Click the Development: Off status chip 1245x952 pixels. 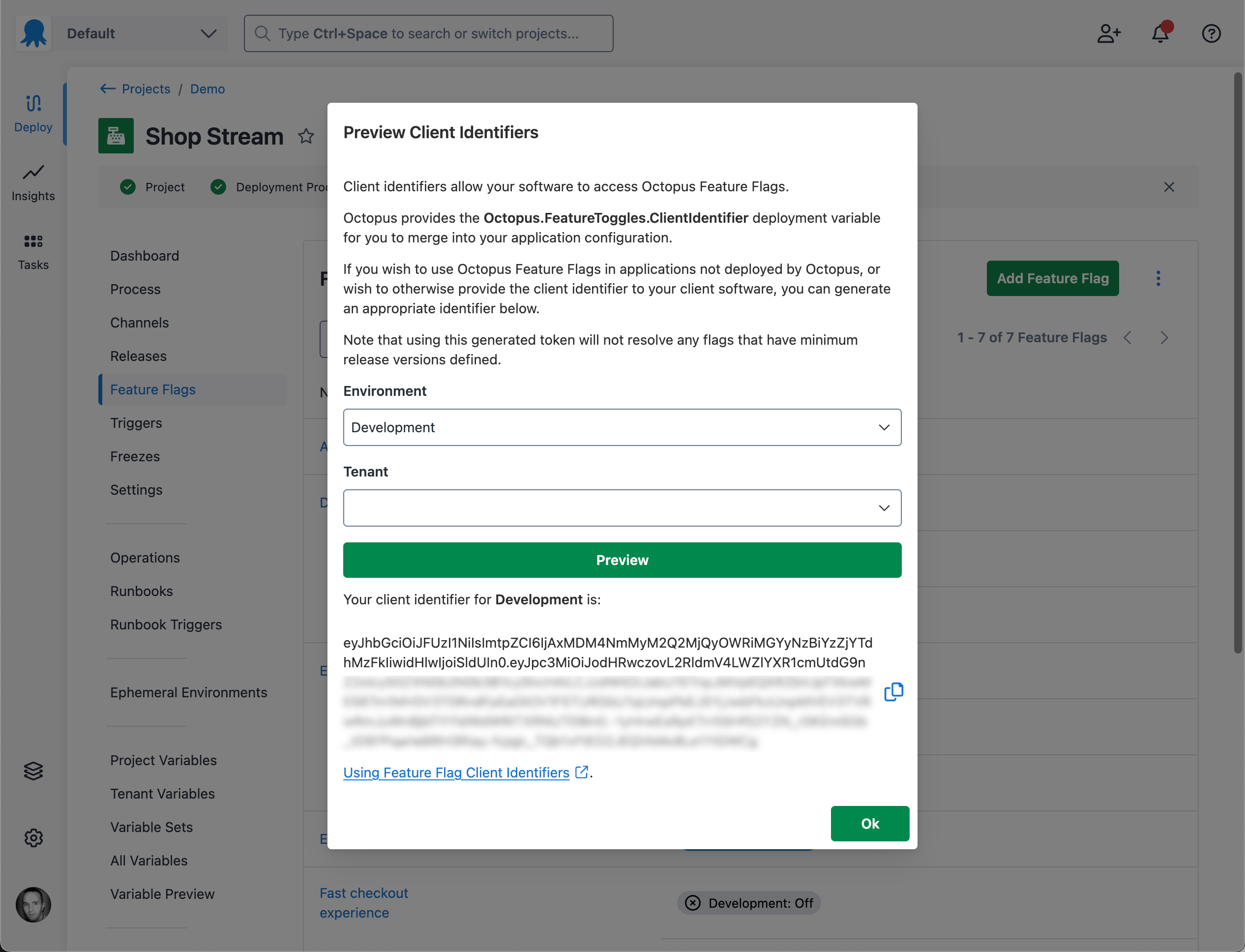(748, 903)
